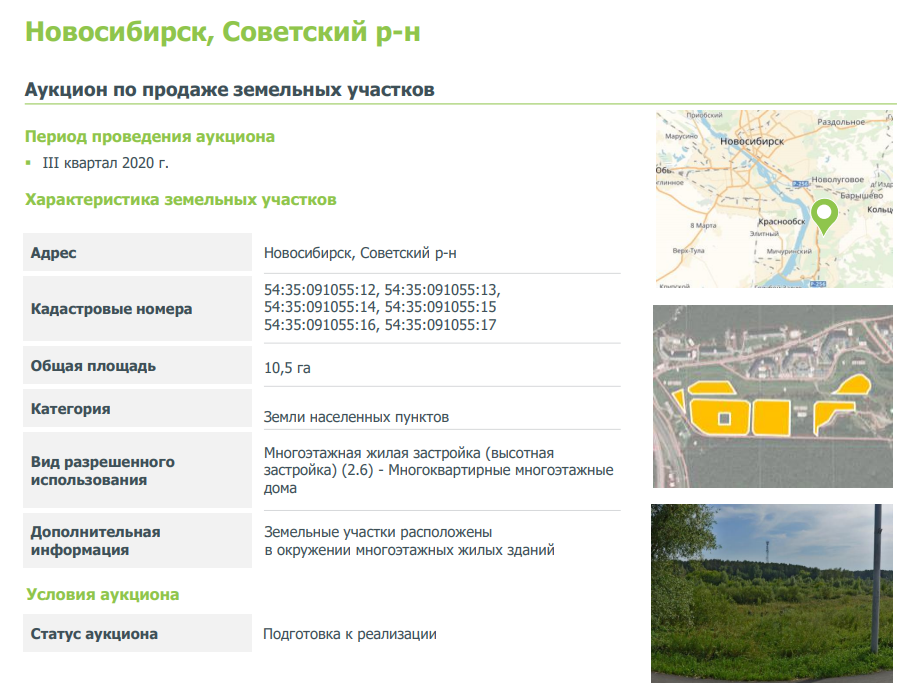The image size is (905, 688).
Task: Click the Земли населенных пунктов category value
Action: (x=356, y=417)
